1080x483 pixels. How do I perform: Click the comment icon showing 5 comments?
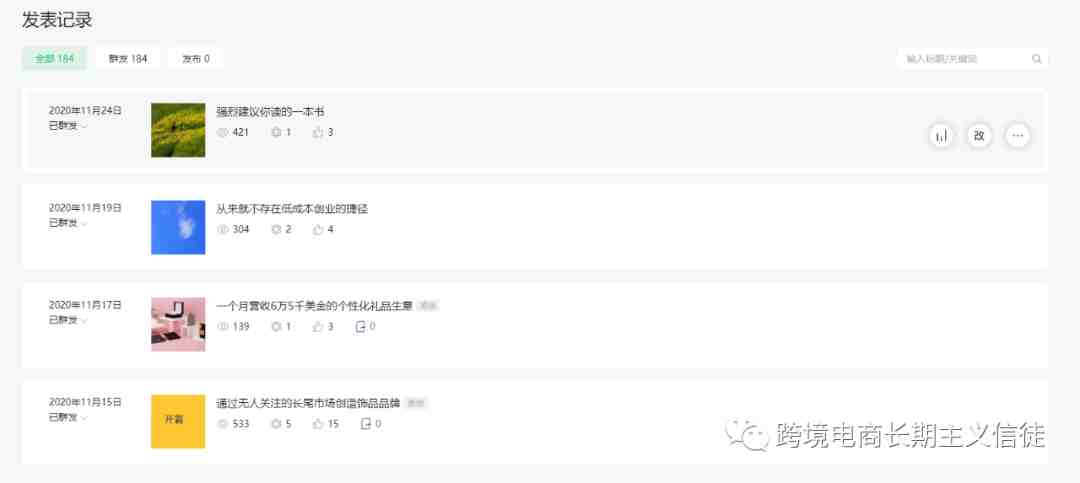(276, 424)
